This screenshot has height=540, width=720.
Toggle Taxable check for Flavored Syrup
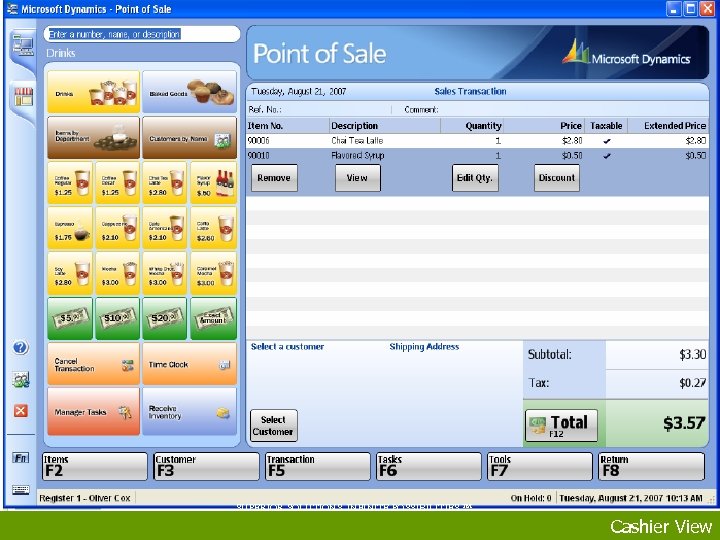607,156
